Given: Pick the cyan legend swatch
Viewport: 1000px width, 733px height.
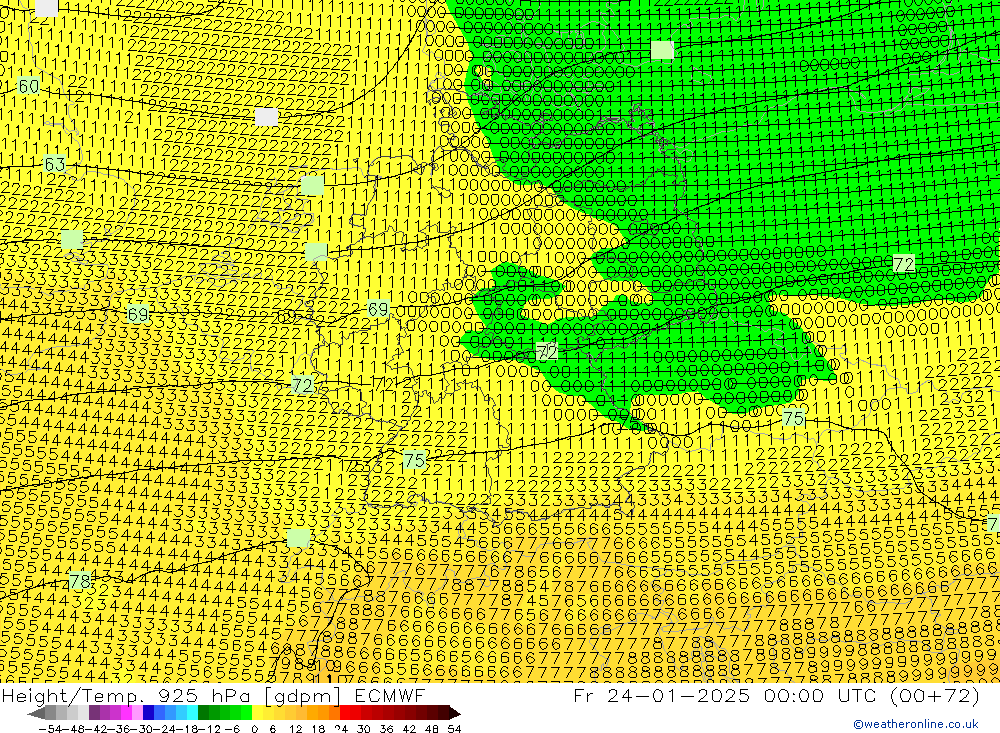Looking at the screenshot, I should [x=192, y=713].
